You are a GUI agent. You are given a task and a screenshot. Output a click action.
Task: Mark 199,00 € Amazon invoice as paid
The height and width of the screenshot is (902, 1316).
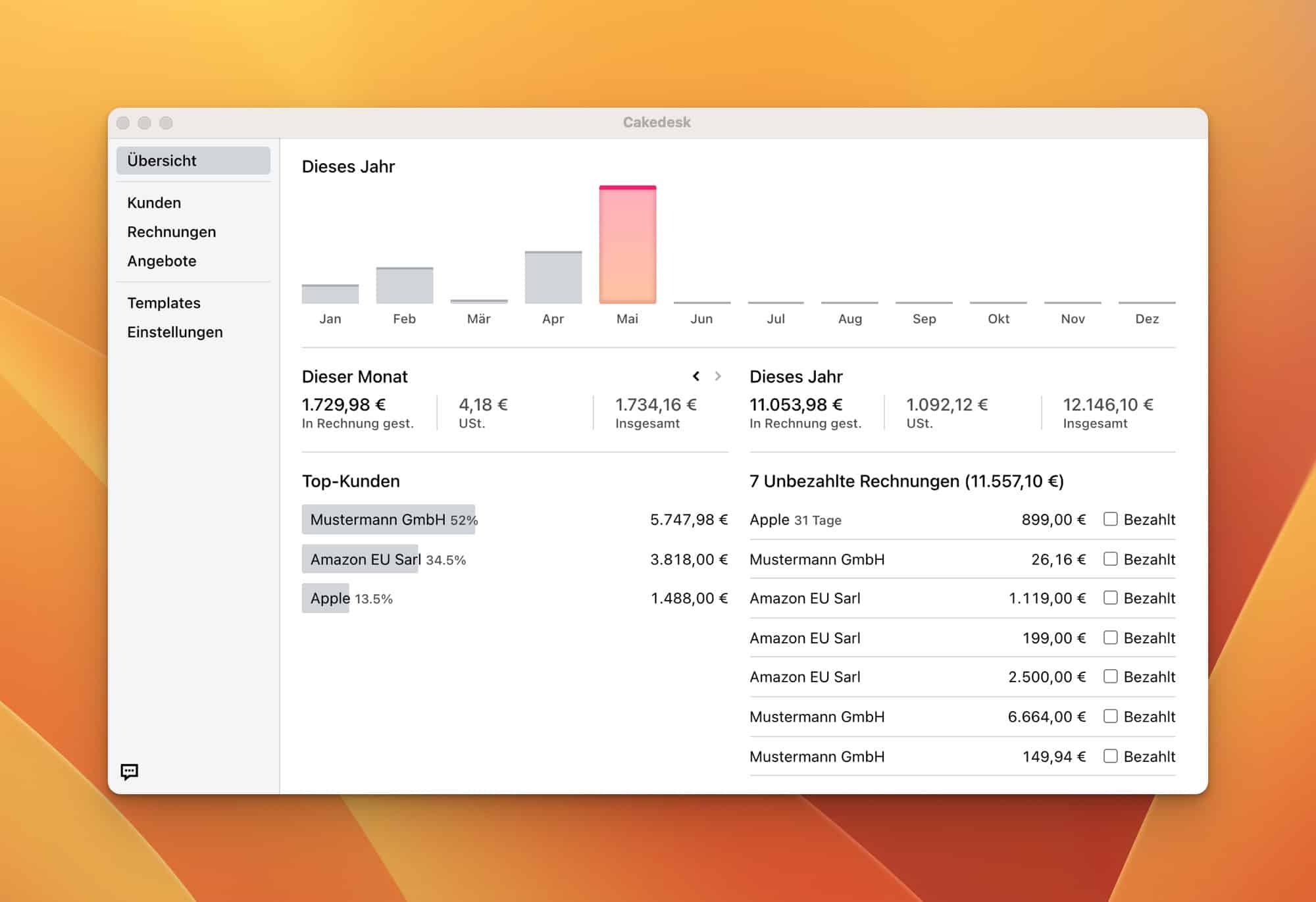(1110, 638)
